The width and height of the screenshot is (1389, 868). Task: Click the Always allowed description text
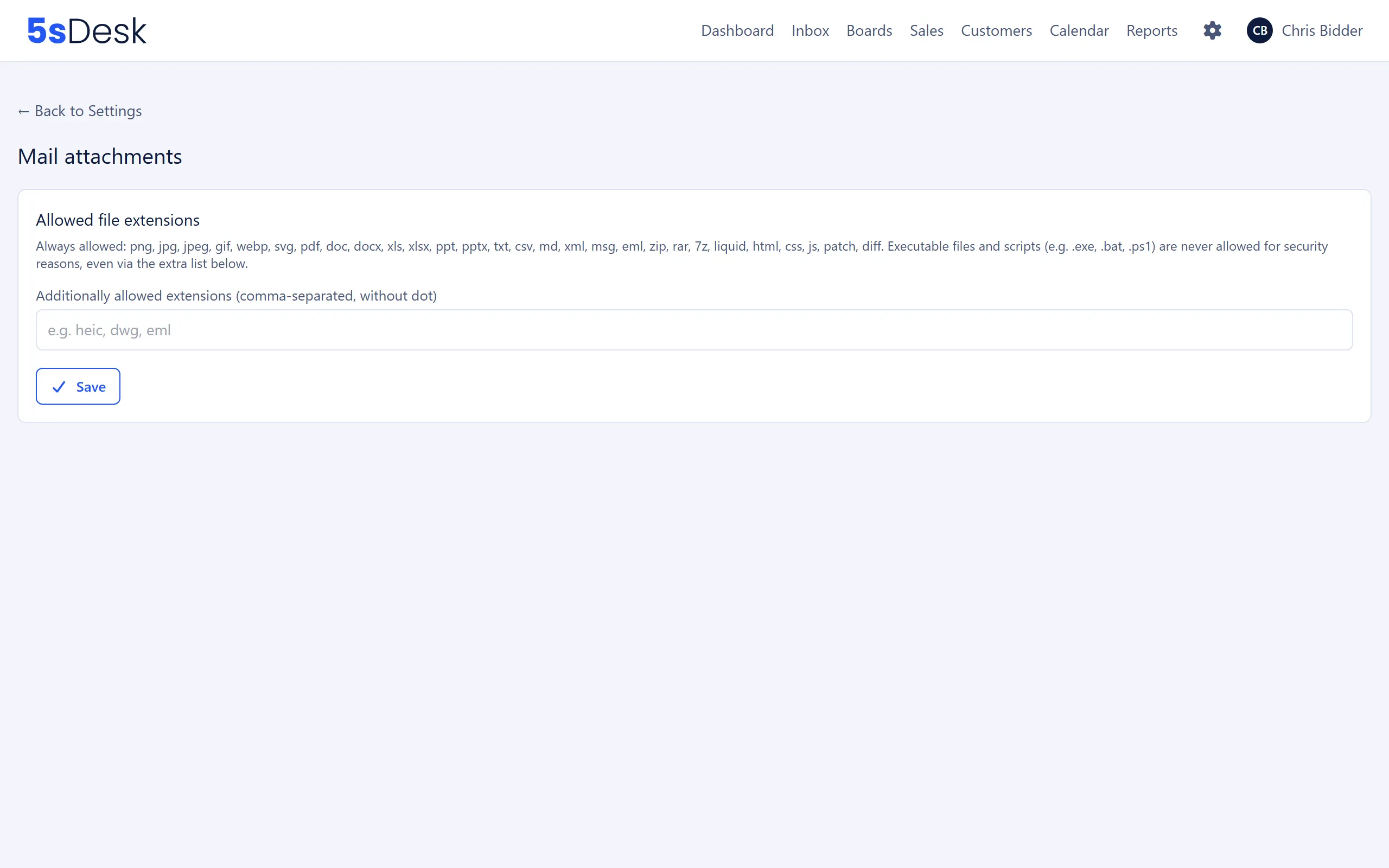682,255
